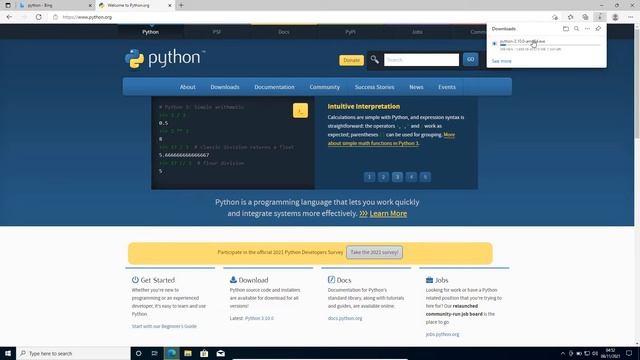The height and width of the screenshot is (360, 640).
Task: Open the About menu
Action: coord(187,87)
